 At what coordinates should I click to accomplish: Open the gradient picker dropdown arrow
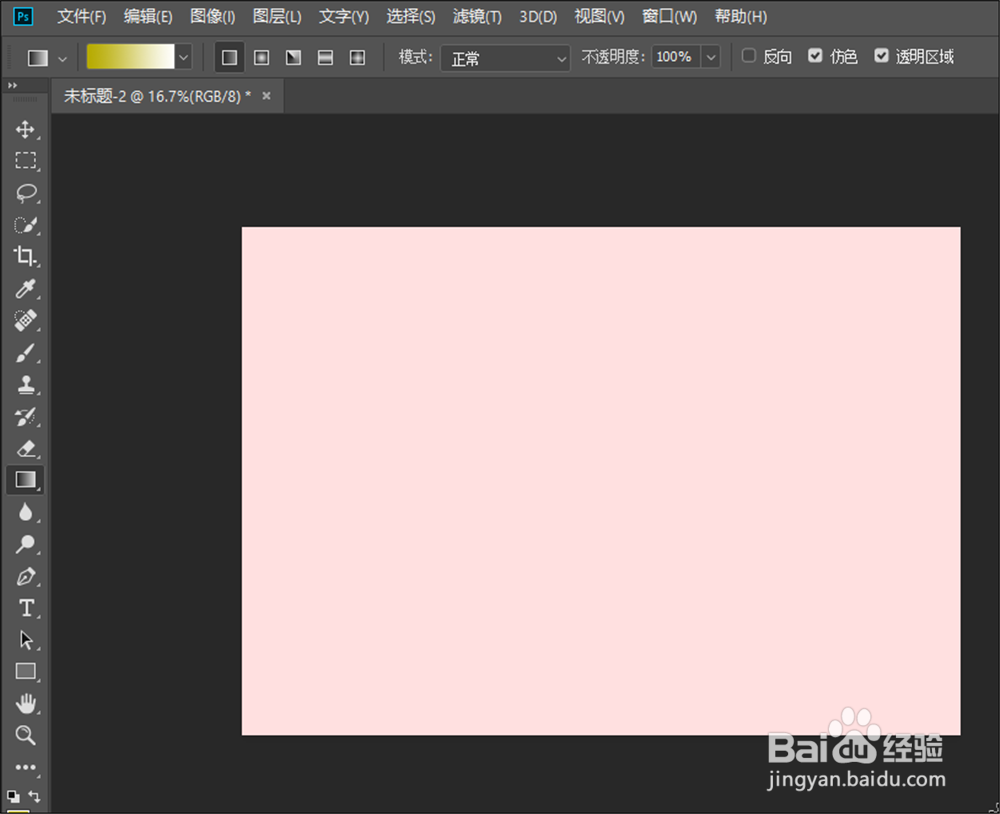[184, 57]
